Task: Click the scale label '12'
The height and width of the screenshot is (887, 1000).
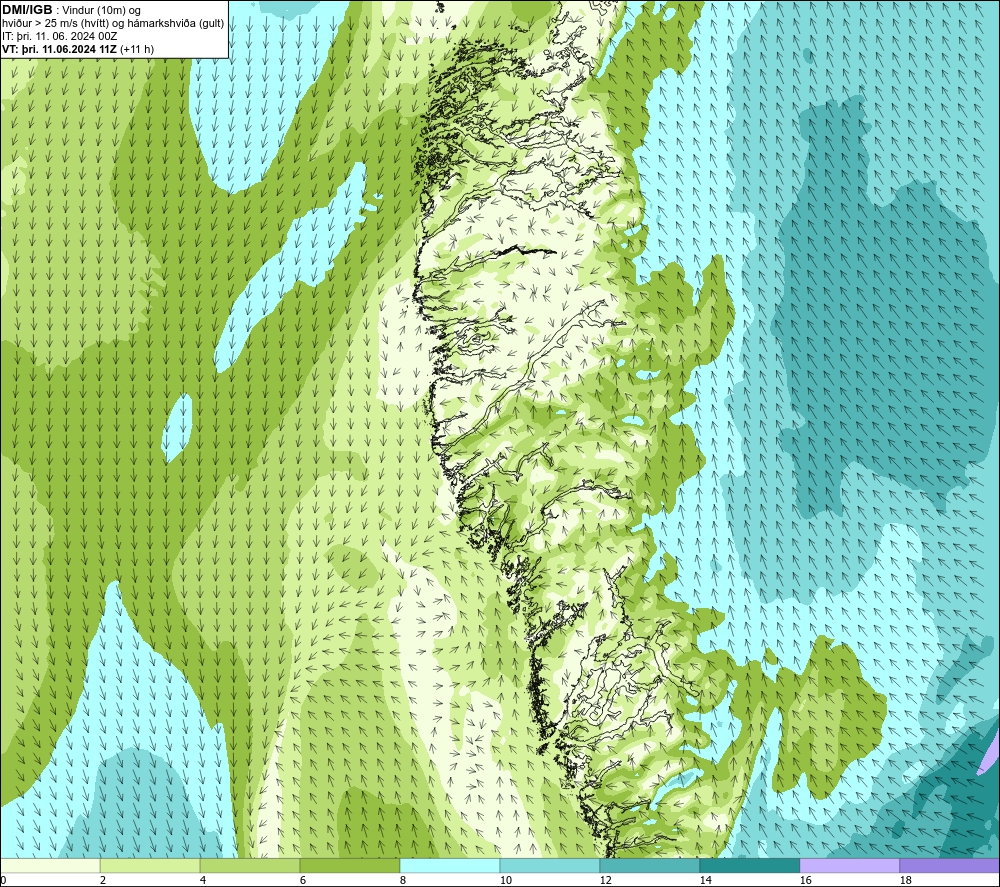Action: 605,880
